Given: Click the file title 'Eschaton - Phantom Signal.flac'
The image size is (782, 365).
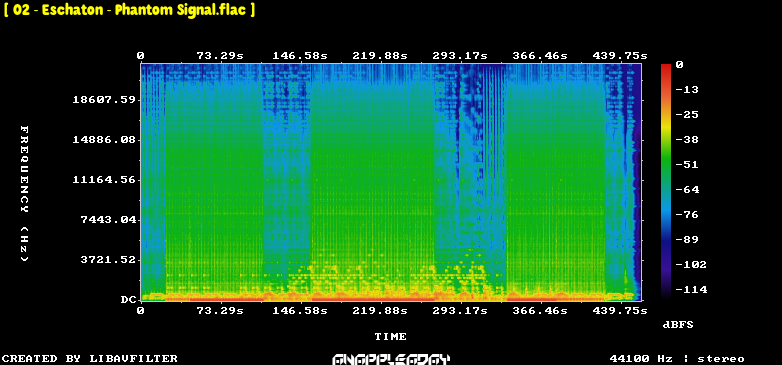Looking at the screenshot, I should point(129,9).
